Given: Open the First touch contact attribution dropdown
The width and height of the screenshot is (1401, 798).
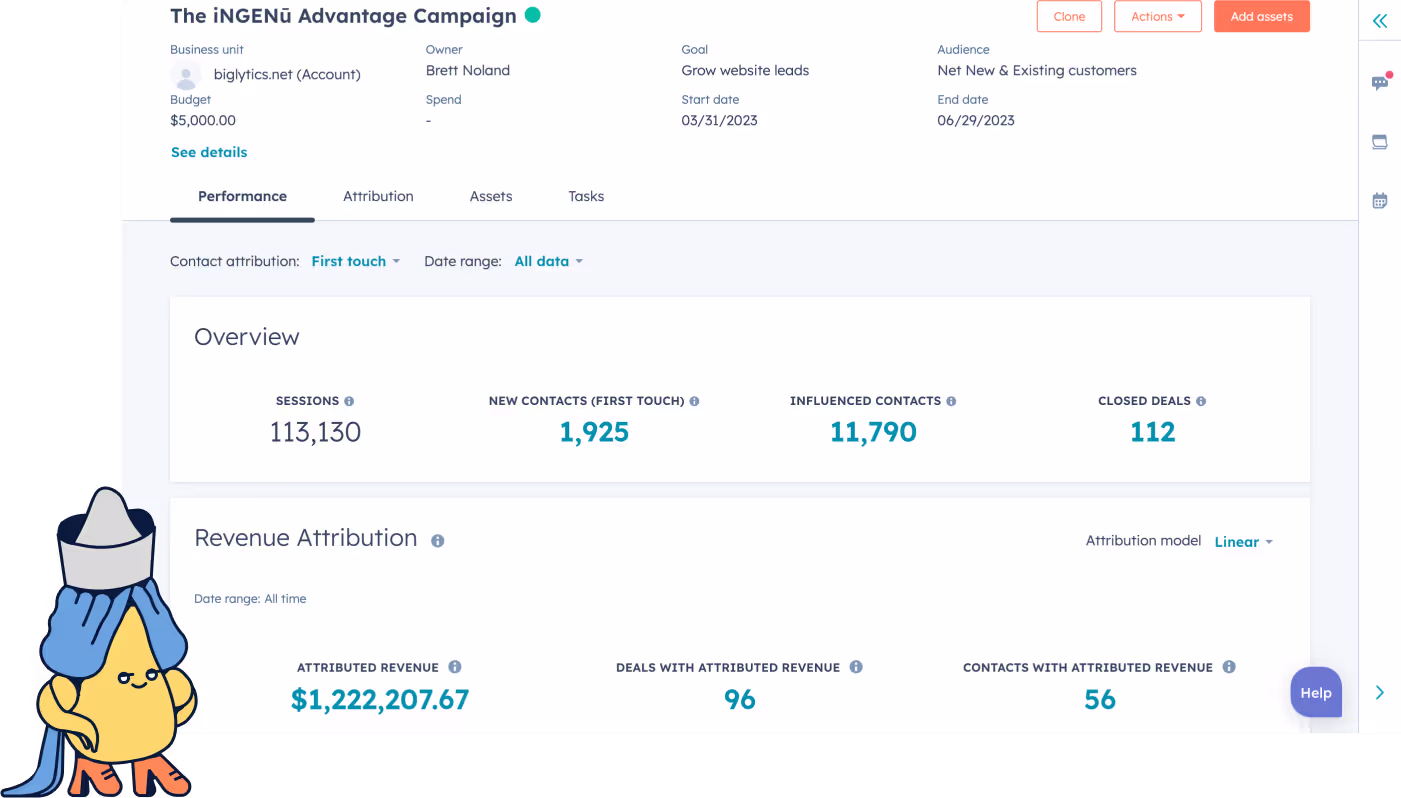Looking at the screenshot, I should (x=355, y=261).
